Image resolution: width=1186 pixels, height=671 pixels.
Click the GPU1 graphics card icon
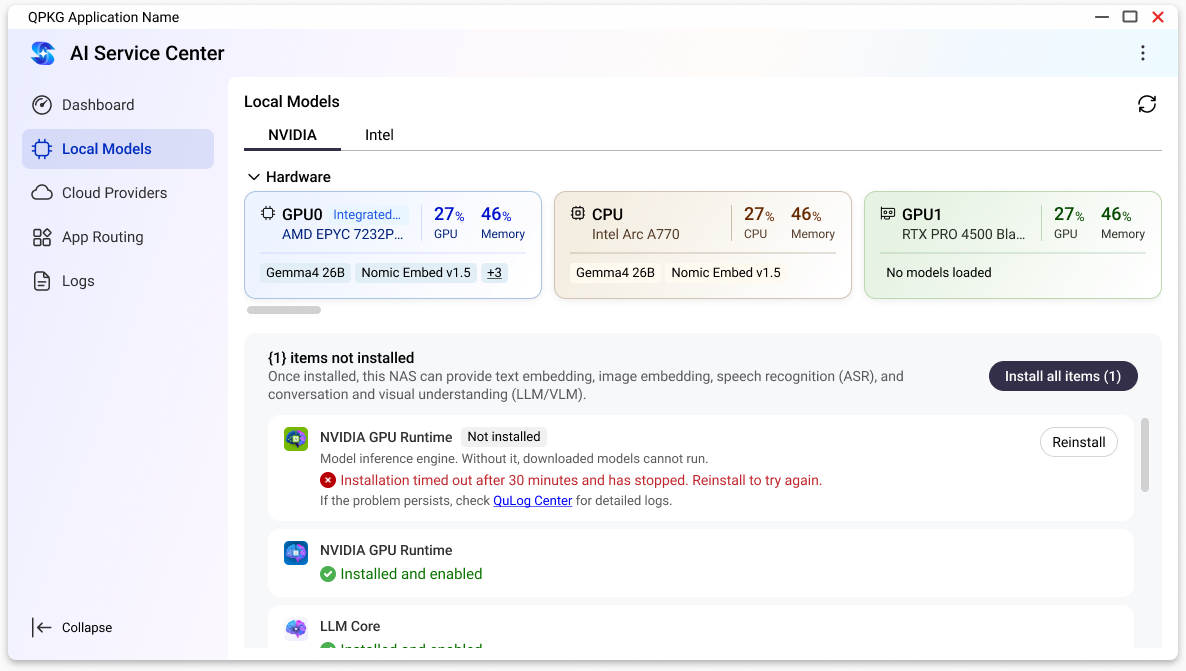click(888, 213)
